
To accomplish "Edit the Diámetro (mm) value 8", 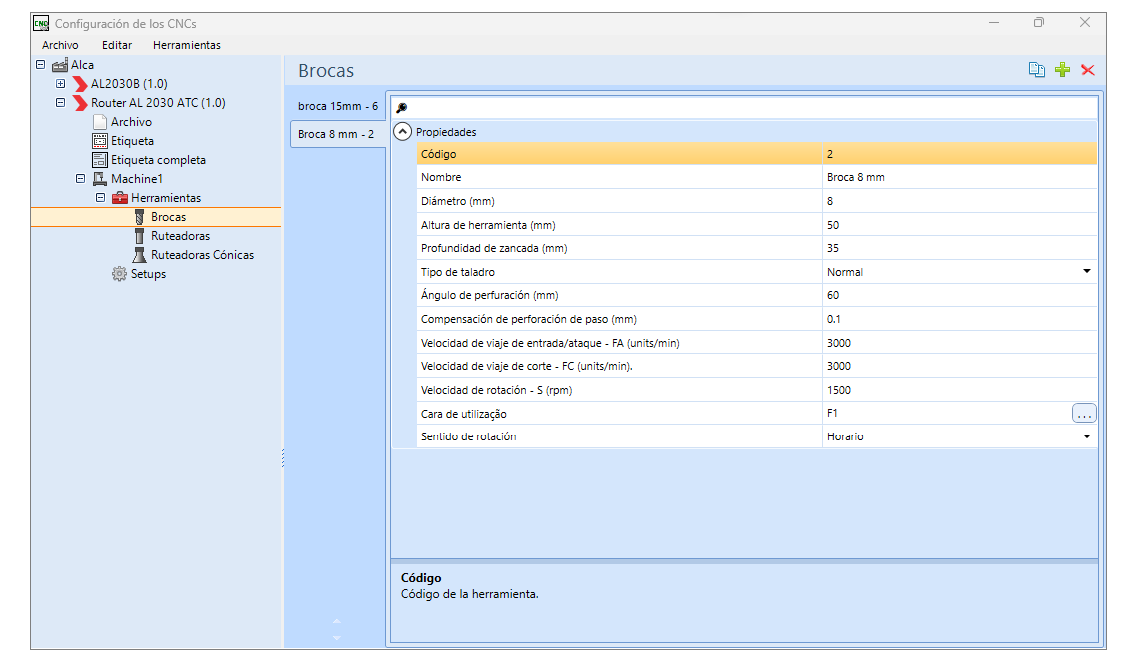I will [959, 201].
